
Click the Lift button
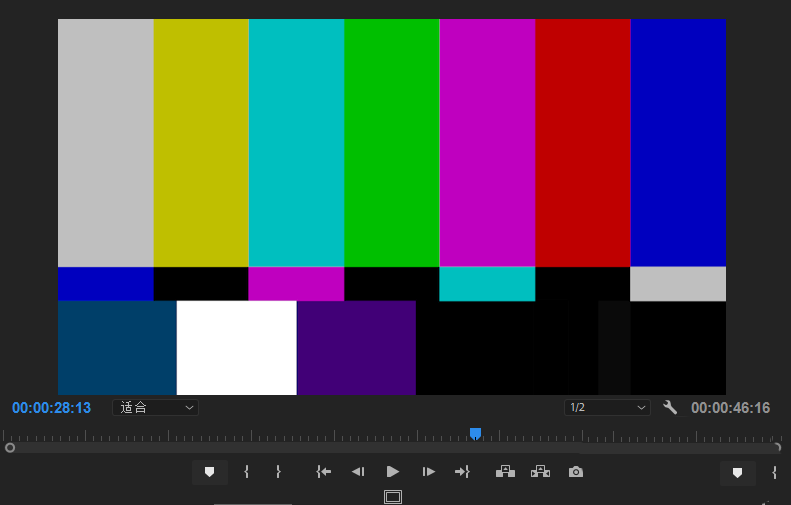[505, 472]
